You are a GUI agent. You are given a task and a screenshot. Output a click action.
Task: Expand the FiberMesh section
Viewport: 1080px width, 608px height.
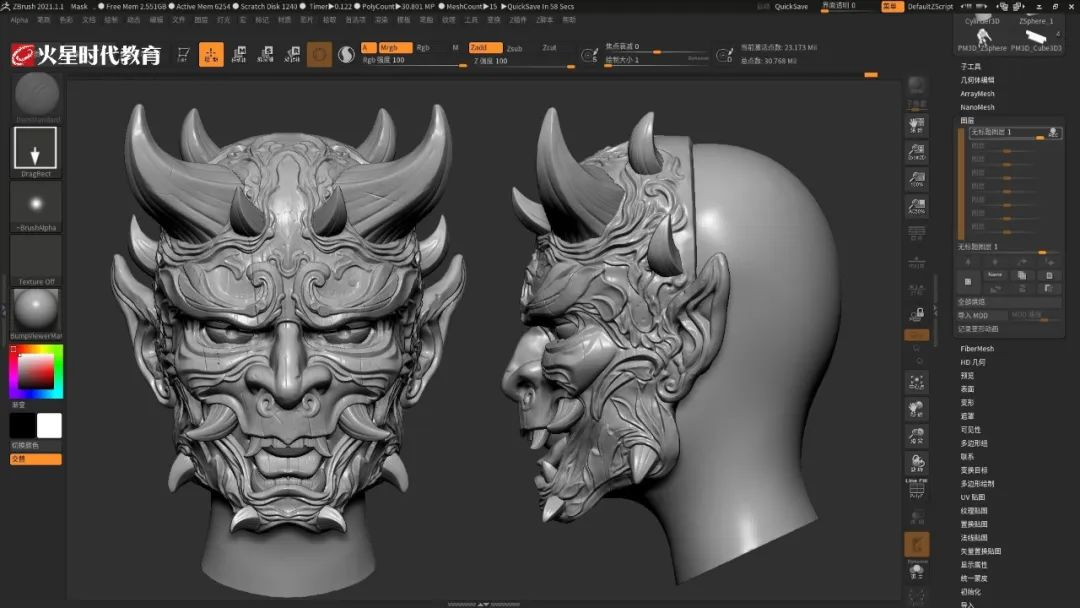point(977,349)
